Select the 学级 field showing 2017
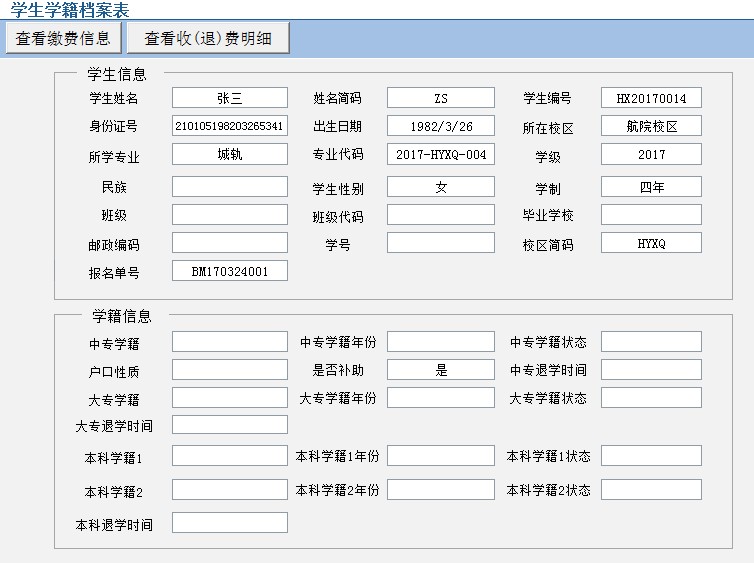Image resolution: width=754 pixels, height=563 pixels. click(x=651, y=154)
